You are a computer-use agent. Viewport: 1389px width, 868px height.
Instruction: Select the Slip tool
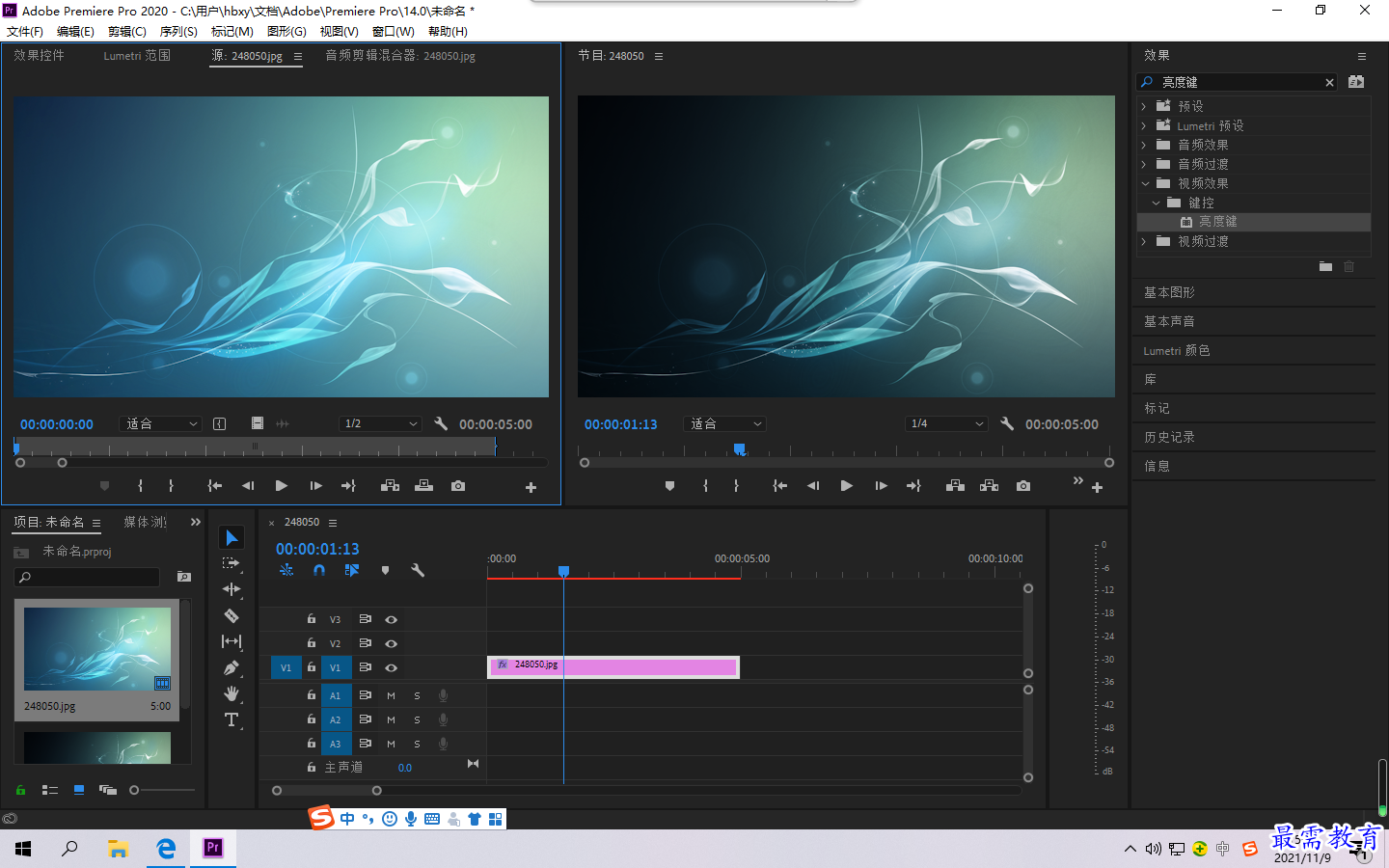pos(231,641)
